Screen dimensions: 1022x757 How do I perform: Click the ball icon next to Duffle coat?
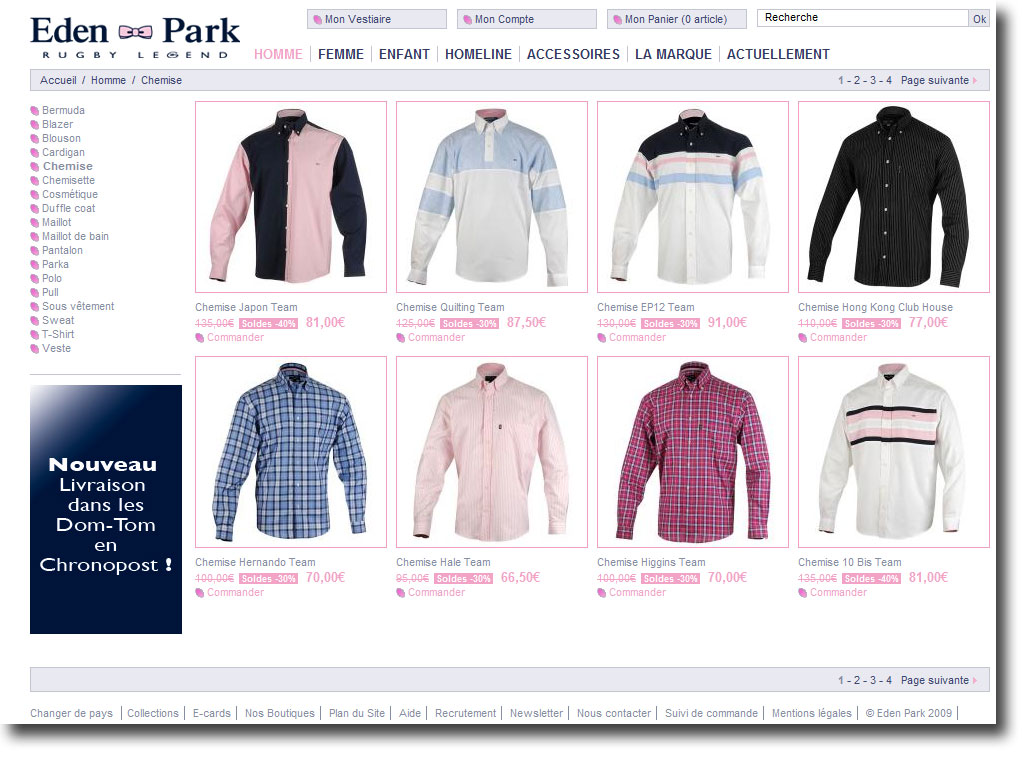(35, 208)
